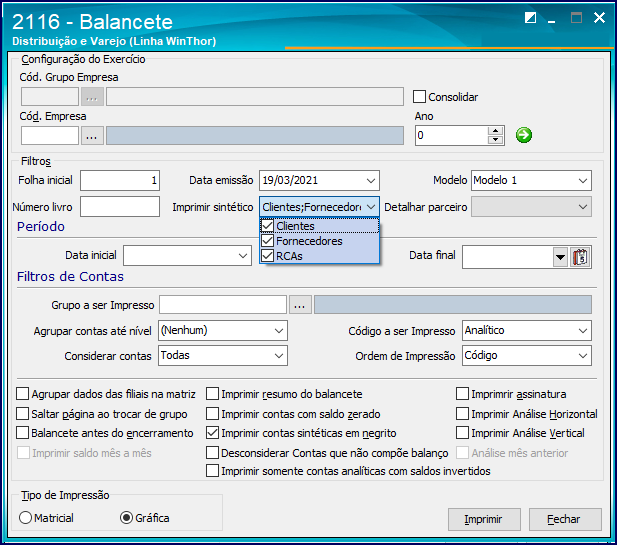Uncheck Clientes in the dropdown list
The width and height of the screenshot is (617, 545).
[x=268, y=226]
